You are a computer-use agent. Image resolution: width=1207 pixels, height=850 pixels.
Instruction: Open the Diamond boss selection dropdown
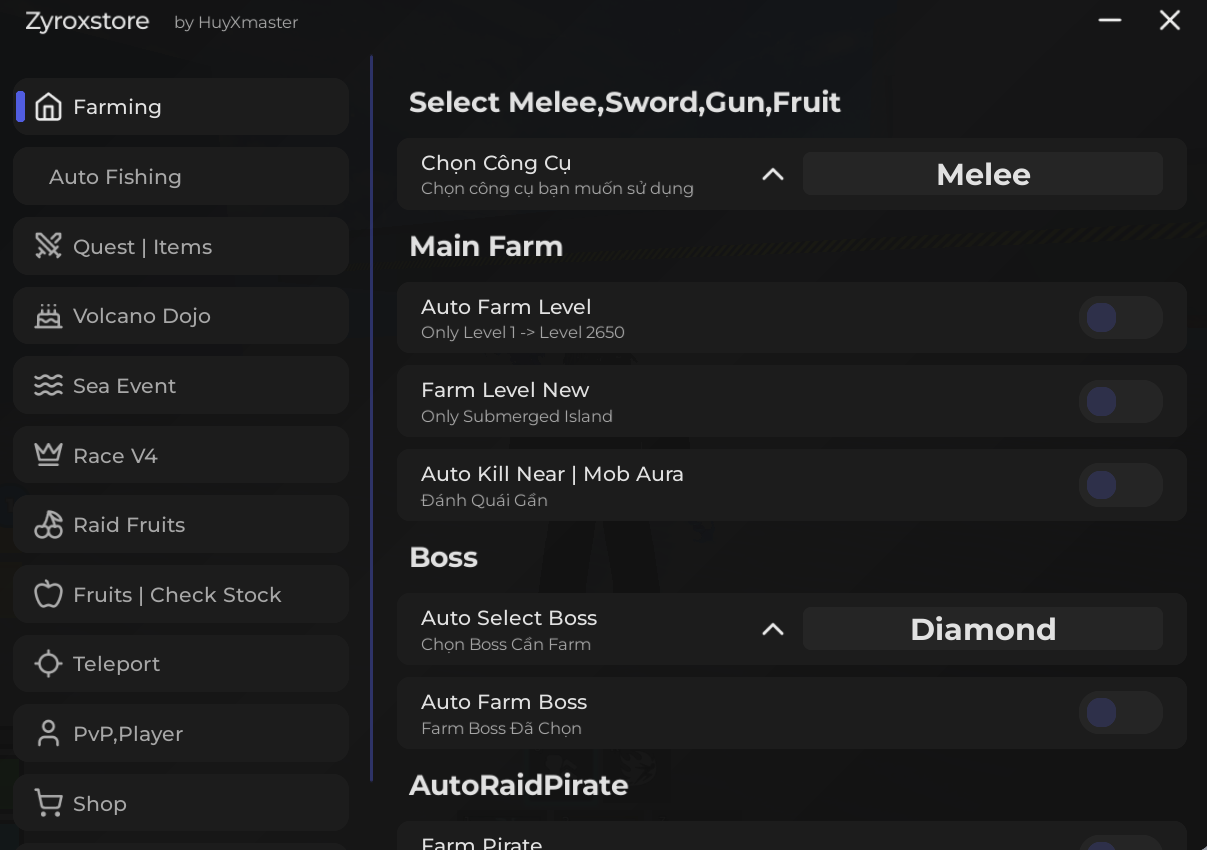coord(982,629)
